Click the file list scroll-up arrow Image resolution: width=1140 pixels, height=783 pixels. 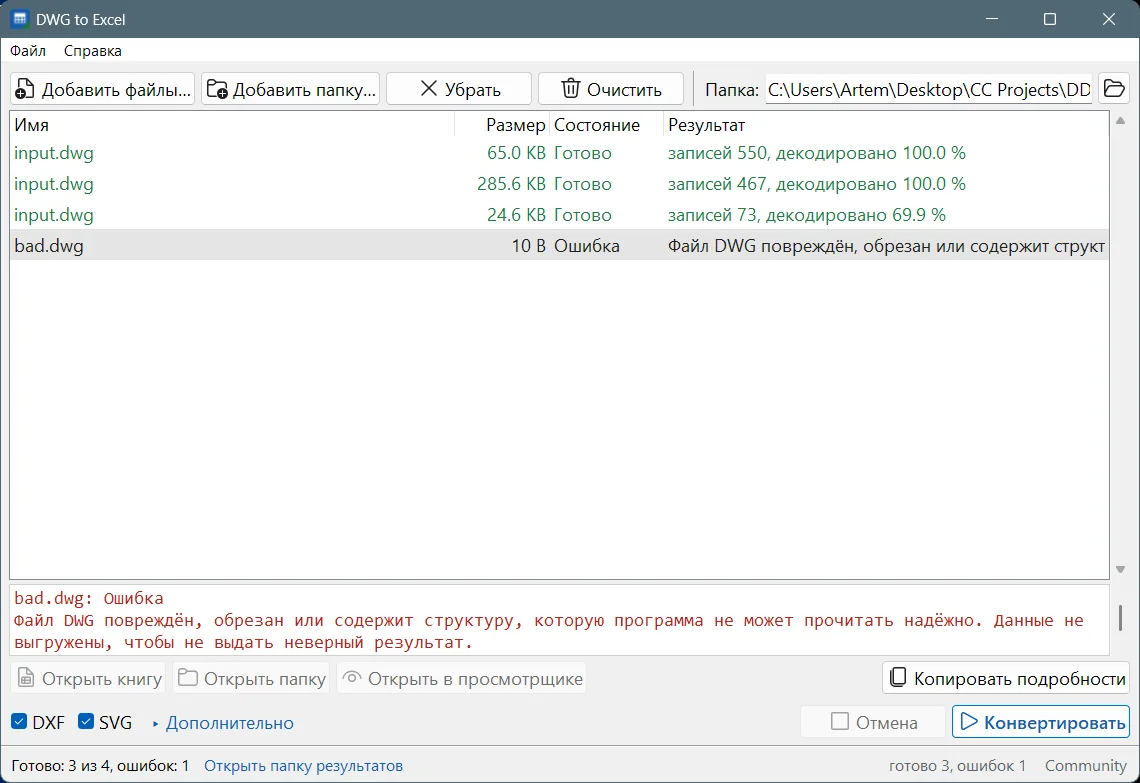coord(1120,121)
